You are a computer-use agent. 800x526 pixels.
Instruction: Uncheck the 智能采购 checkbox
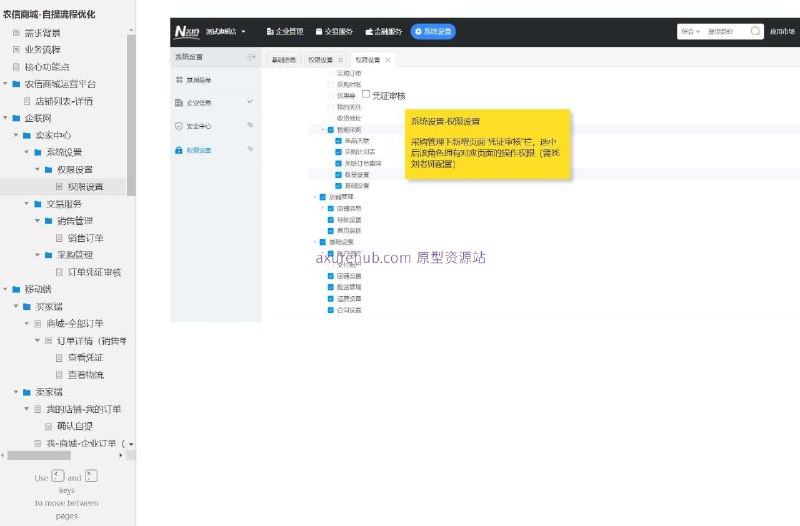[x=331, y=130]
